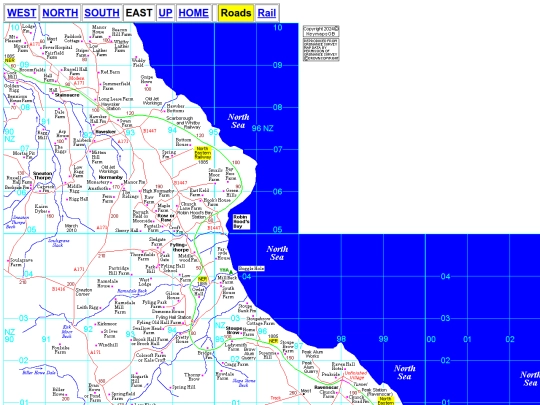Navigate to the SOUTH map sheet
The height and width of the screenshot is (405, 540).
pyautogui.click(x=102, y=13)
